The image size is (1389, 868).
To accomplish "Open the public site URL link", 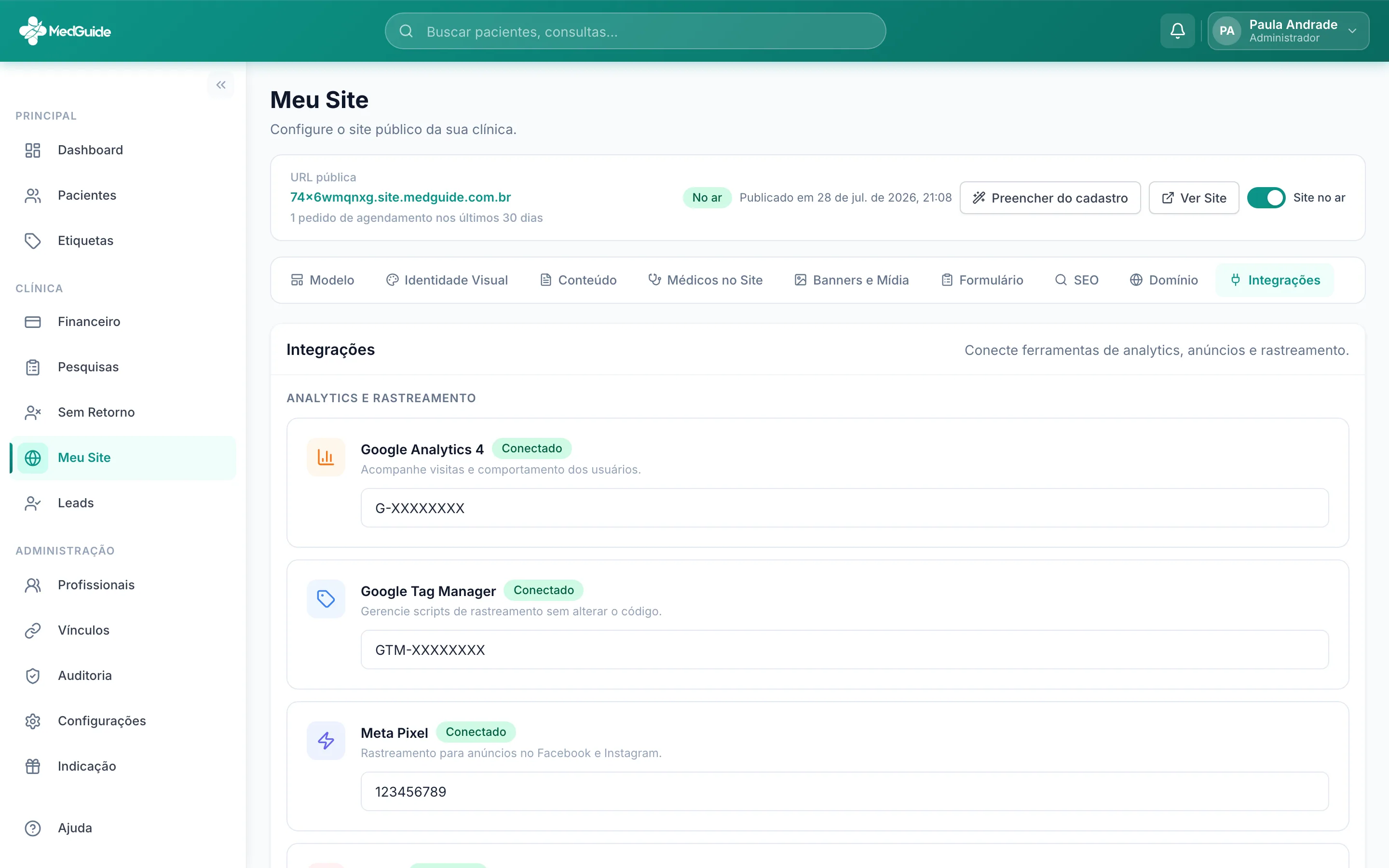I will point(401,198).
